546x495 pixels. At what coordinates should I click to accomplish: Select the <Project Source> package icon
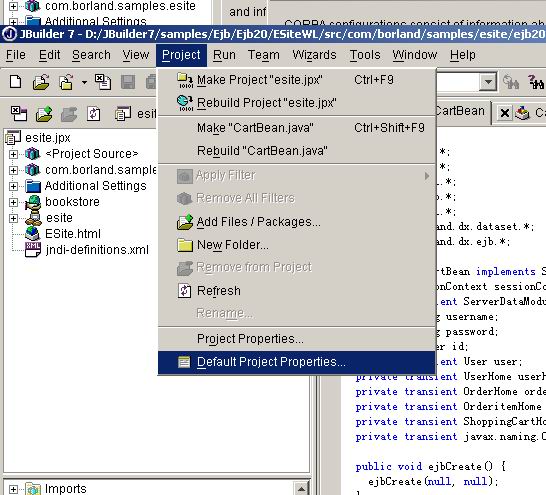coord(32,154)
